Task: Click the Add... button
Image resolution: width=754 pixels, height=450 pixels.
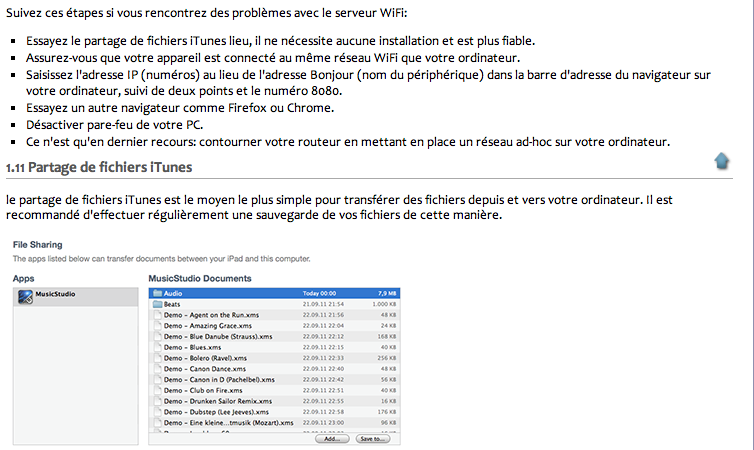Action: click(332, 439)
